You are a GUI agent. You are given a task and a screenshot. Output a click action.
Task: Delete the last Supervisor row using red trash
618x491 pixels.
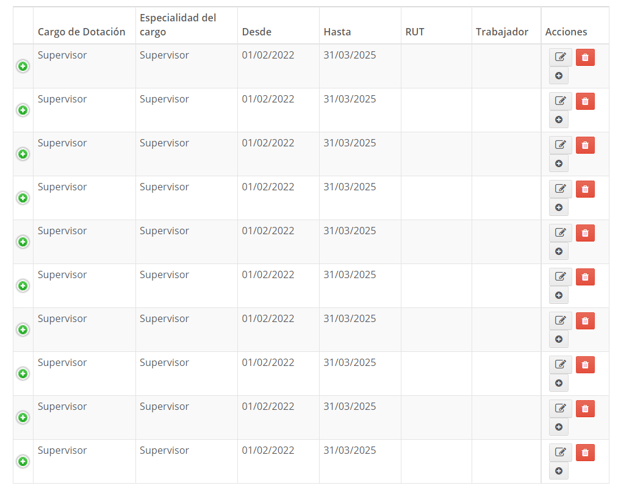pyautogui.click(x=585, y=452)
